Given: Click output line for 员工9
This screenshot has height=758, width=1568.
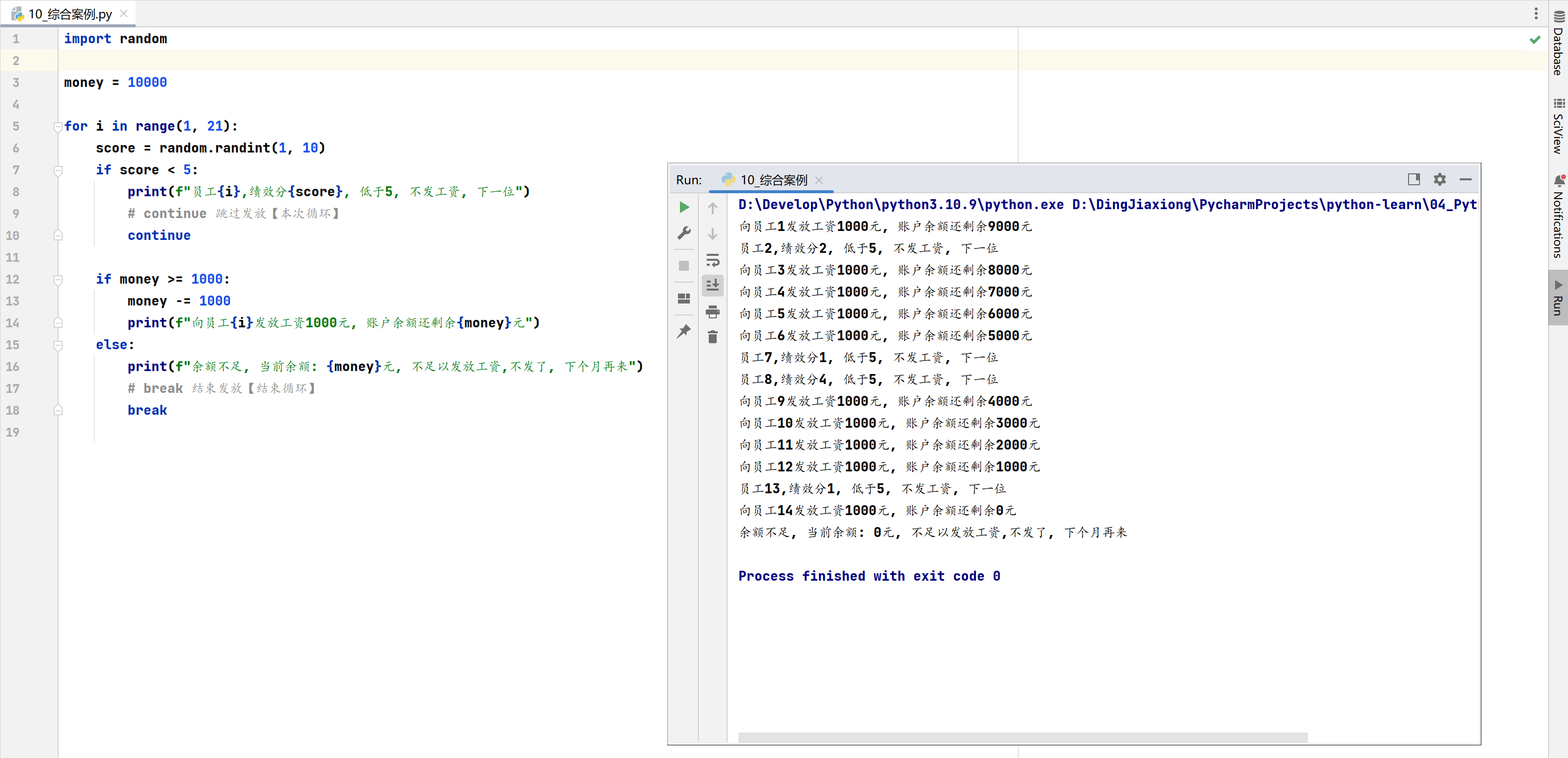Looking at the screenshot, I should pyautogui.click(x=885, y=401).
